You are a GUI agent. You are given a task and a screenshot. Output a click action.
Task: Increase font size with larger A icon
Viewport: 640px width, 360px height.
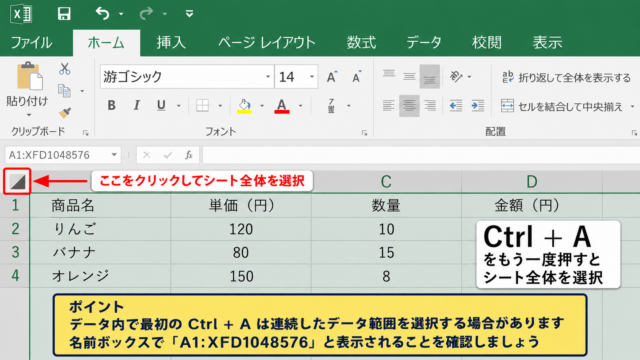click(332, 77)
